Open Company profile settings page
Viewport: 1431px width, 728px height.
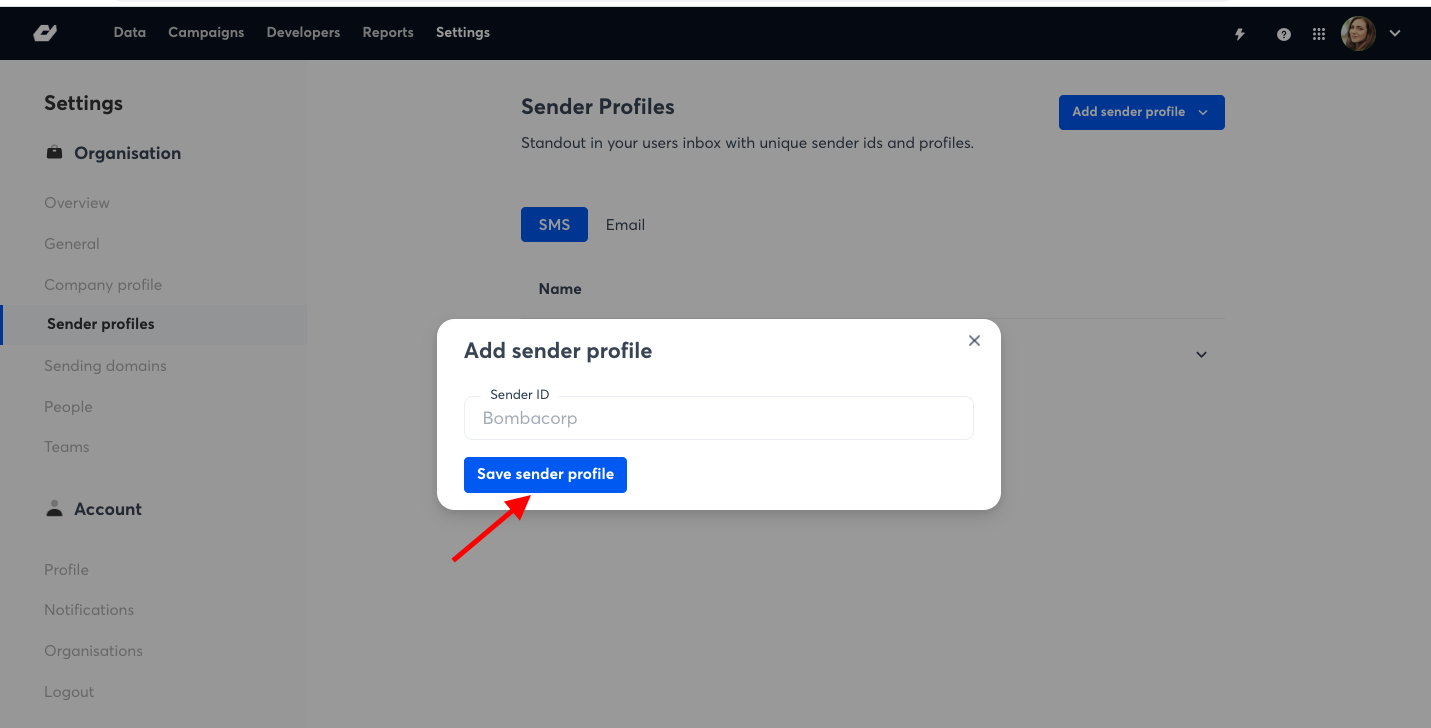(x=103, y=285)
